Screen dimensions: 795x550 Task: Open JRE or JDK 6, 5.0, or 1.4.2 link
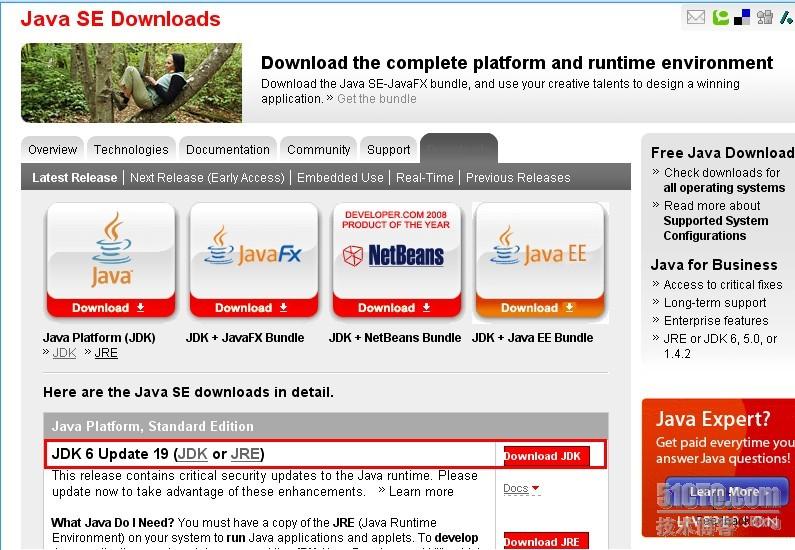720,346
